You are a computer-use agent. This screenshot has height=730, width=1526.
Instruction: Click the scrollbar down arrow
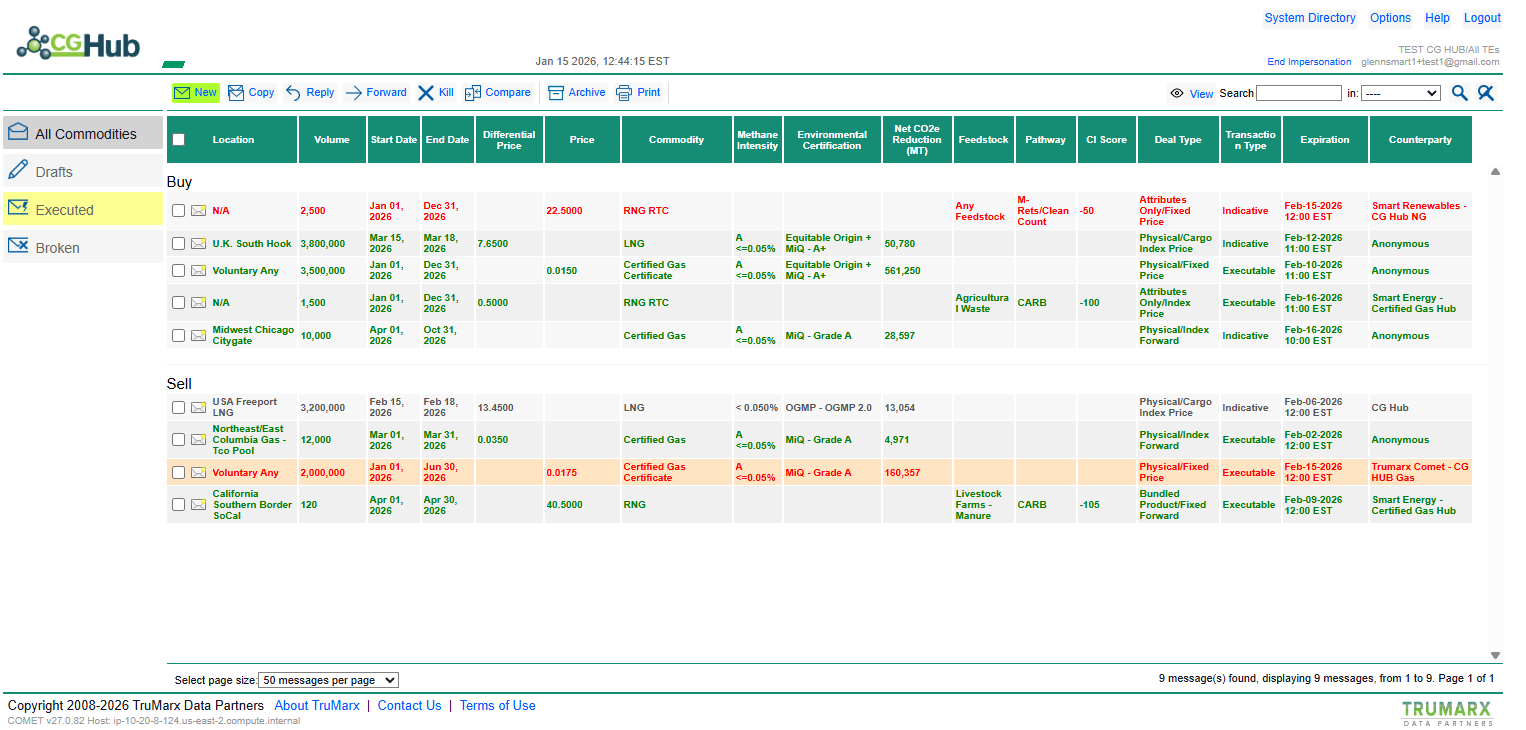(1495, 656)
